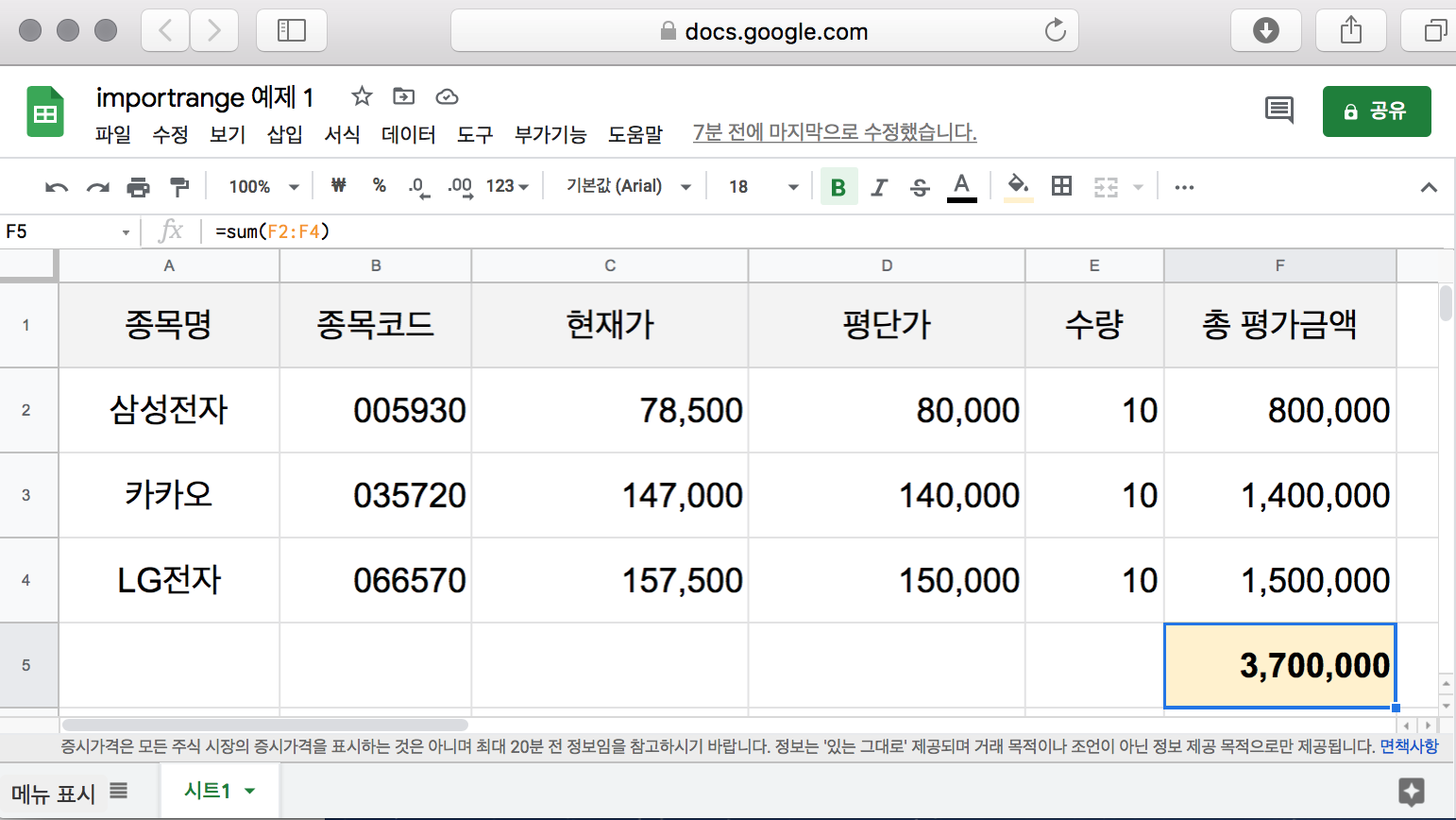The image size is (1456, 820).
Task: Open the font size 18 dropdown
Action: click(x=763, y=187)
